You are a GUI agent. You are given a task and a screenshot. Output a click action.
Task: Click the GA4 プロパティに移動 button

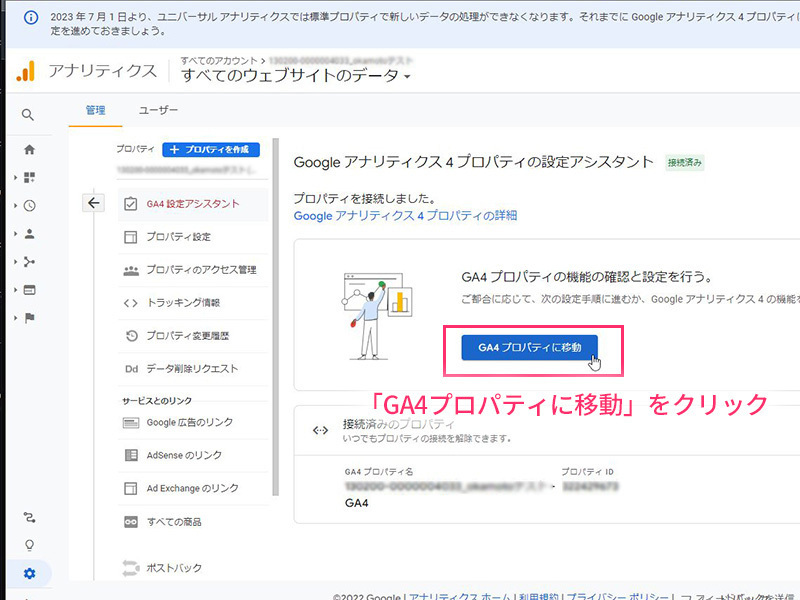[x=529, y=348]
